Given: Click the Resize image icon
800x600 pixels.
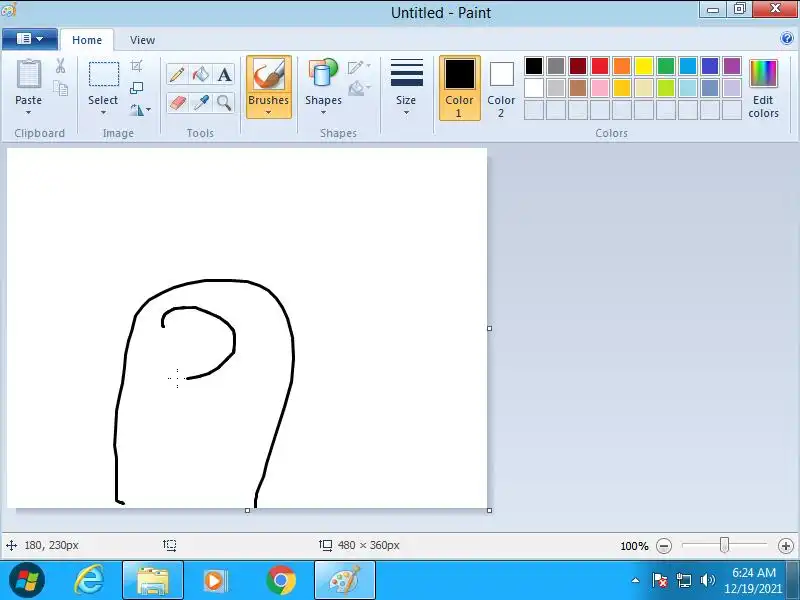Looking at the screenshot, I should tap(136, 88).
